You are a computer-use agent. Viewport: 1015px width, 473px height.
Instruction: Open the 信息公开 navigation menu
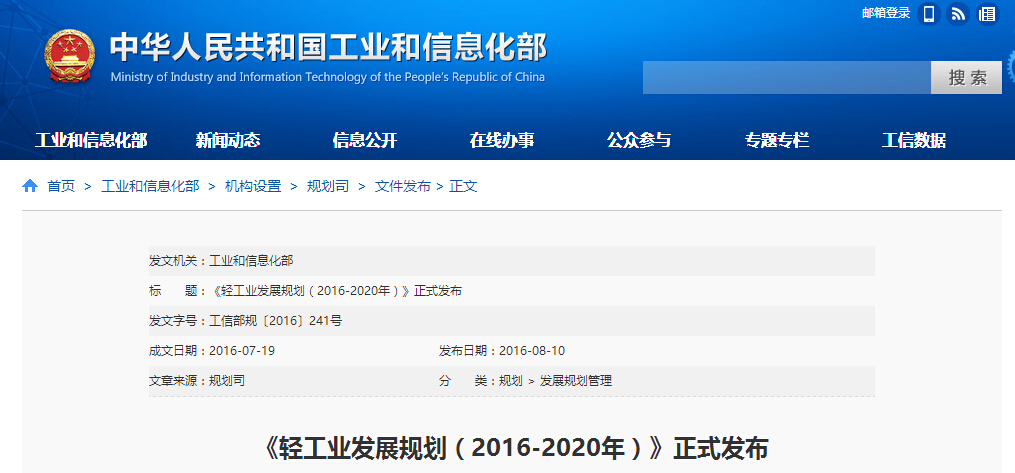click(x=364, y=140)
